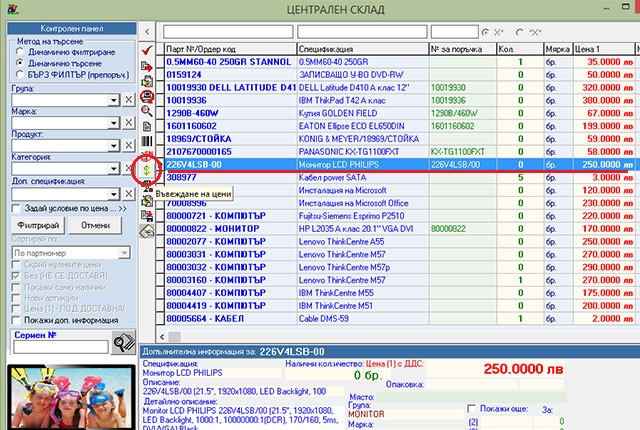Click the clipboard icon below the red arrow icon
Screen dimensions: 640x430
tap(147, 81)
